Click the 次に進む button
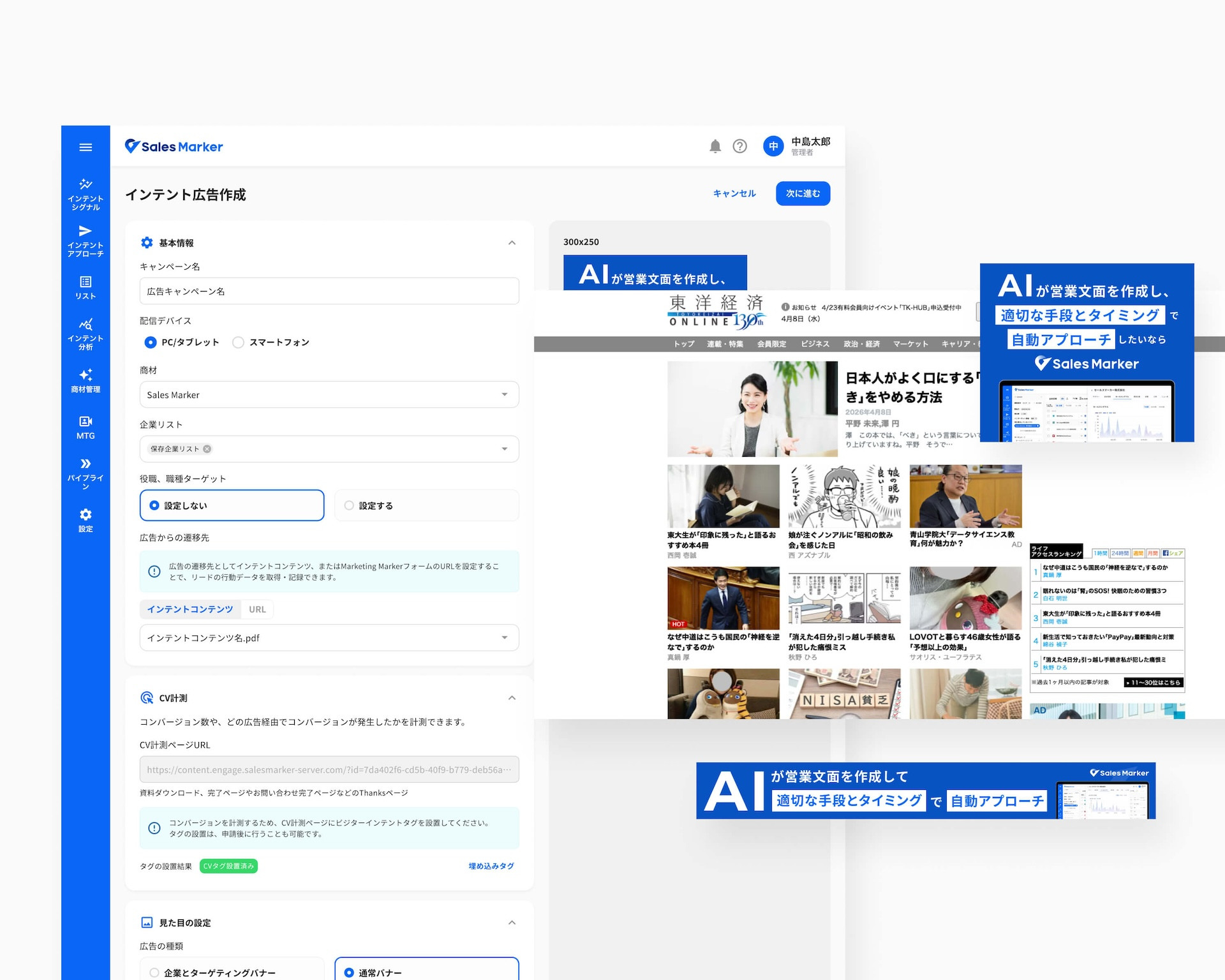 click(x=803, y=193)
